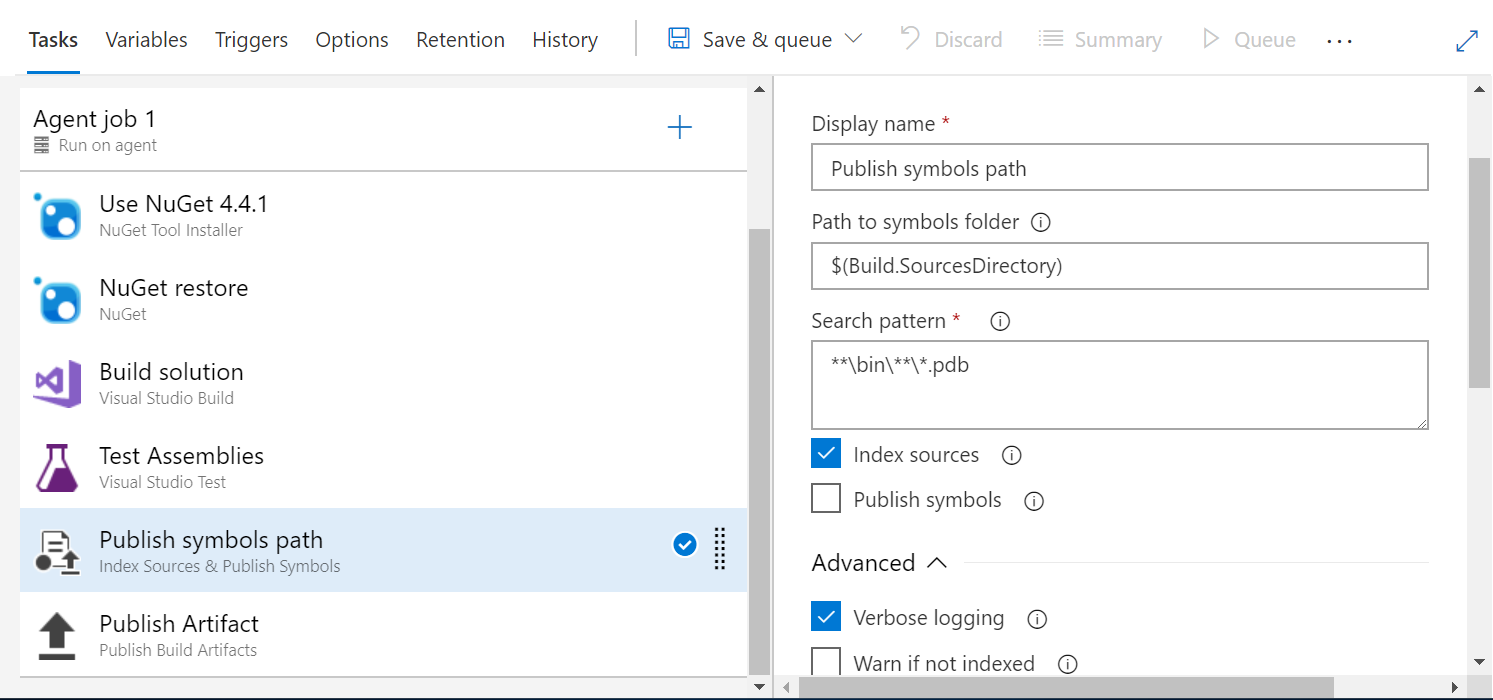Click the settings panel vertical scrollbar thumb
The width and height of the screenshot is (1493, 700).
point(1480,272)
